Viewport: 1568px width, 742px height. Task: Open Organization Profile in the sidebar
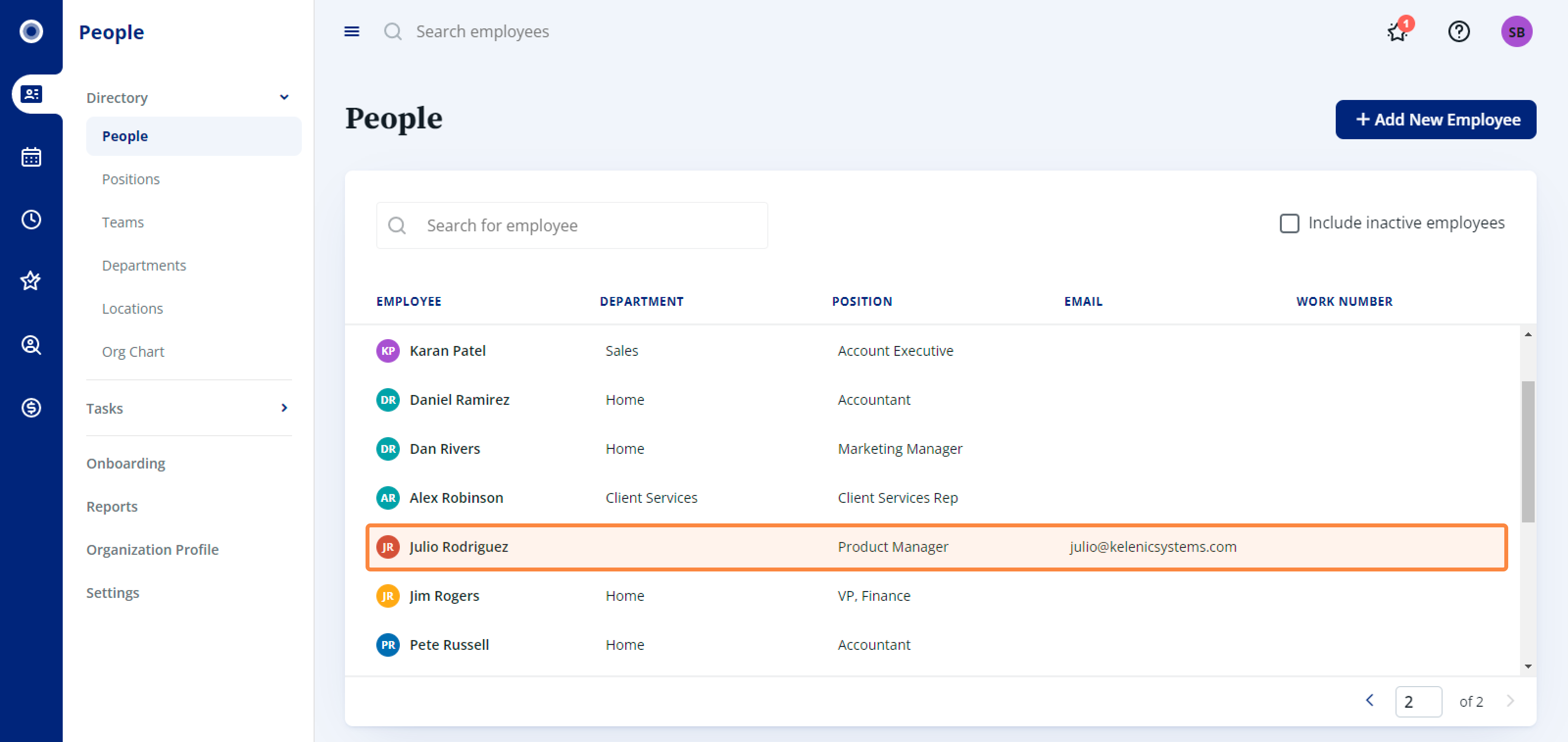[x=152, y=550]
